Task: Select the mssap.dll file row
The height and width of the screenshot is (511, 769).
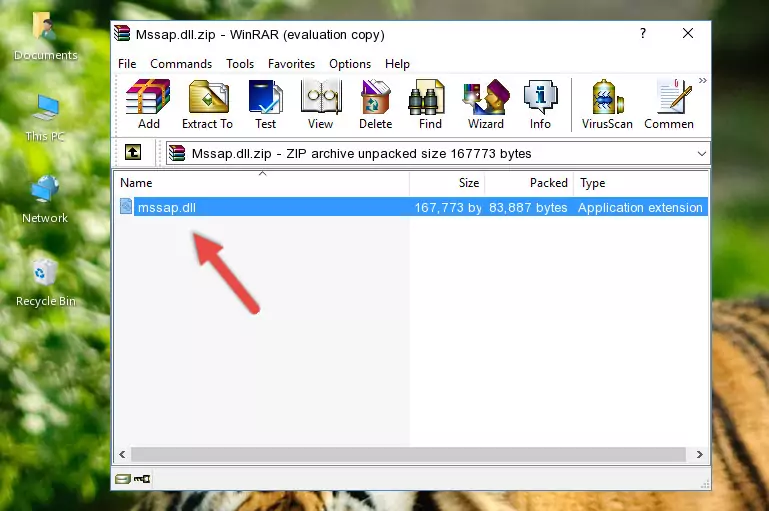Action: (x=413, y=207)
